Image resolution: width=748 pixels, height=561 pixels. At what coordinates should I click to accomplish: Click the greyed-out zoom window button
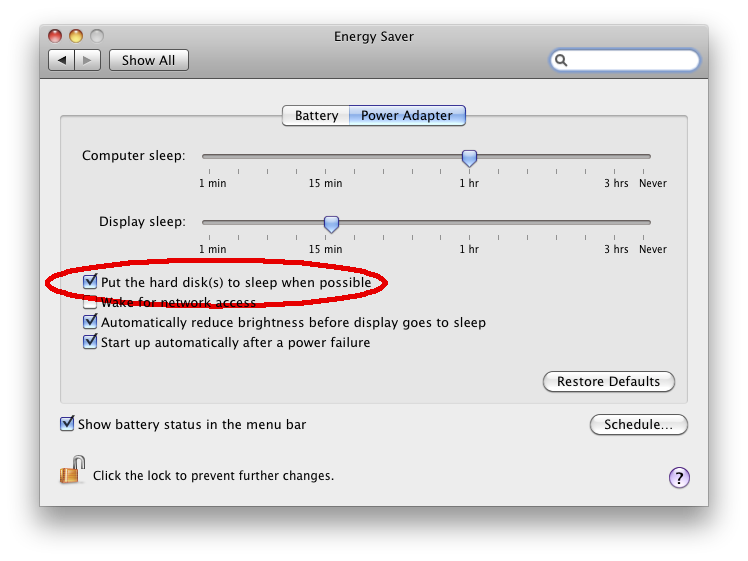(97, 36)
